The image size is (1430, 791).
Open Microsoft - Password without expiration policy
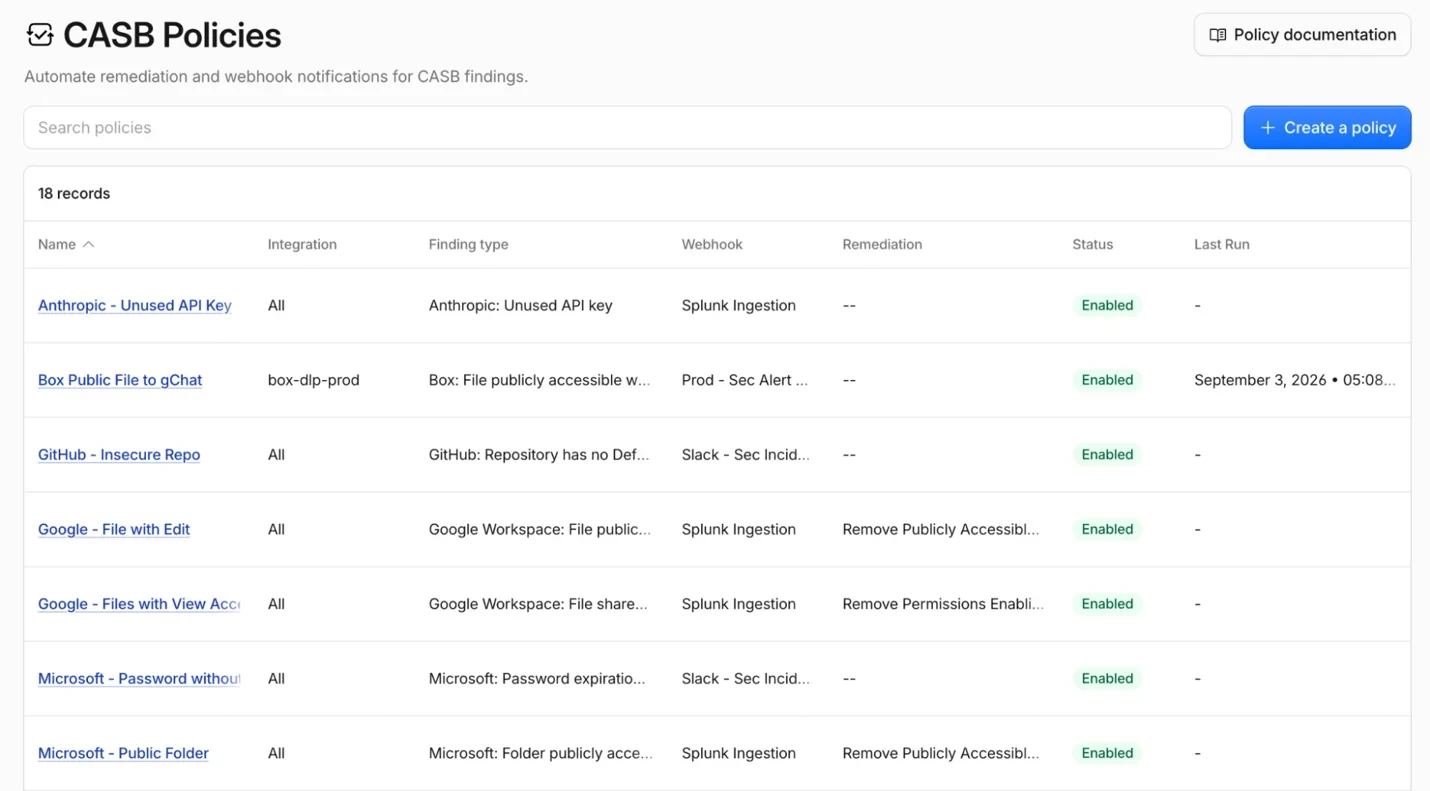point(139,679)
